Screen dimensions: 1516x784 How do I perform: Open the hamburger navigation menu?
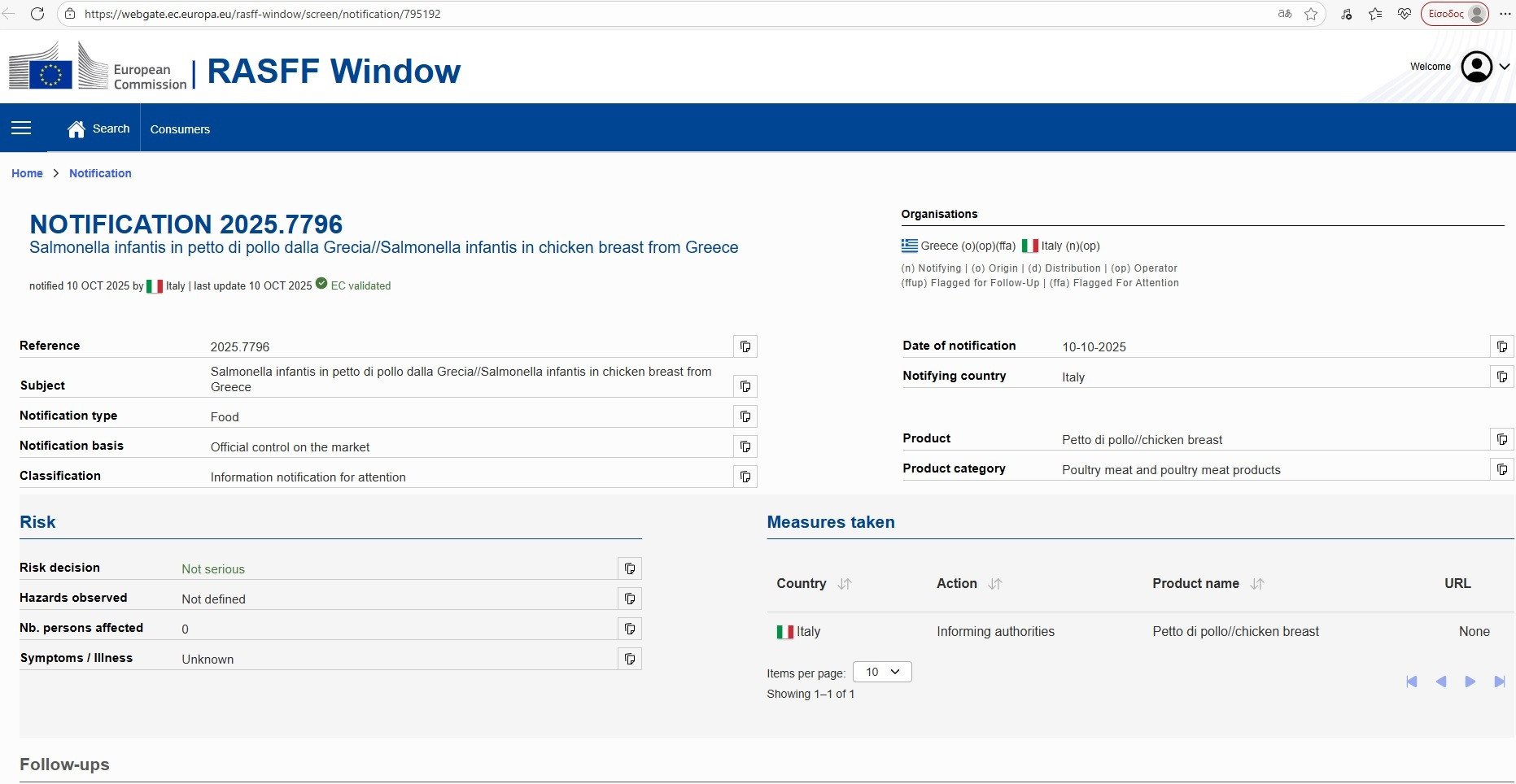coord(21,128)
